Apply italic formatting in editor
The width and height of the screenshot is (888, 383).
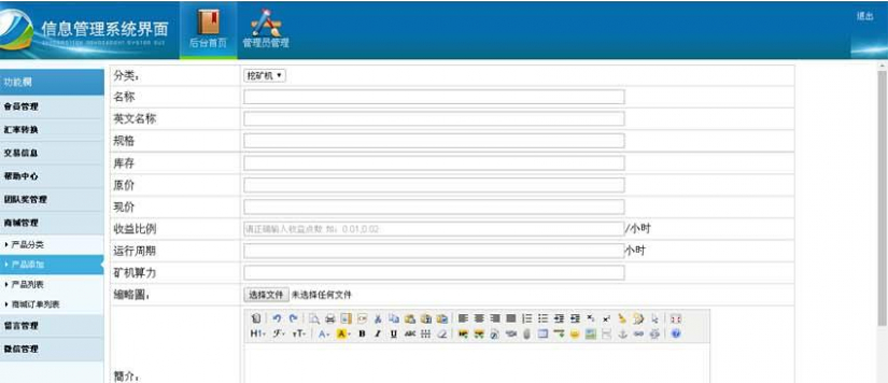tap(378, 334)
